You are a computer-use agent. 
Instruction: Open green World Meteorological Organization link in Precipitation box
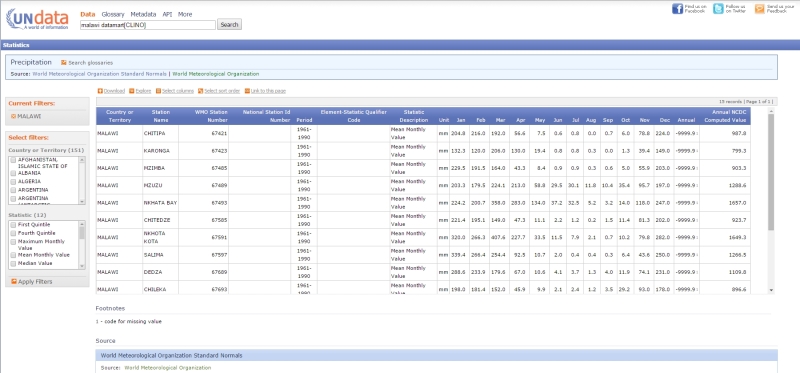pyautogui.click(x=216, y=74)
